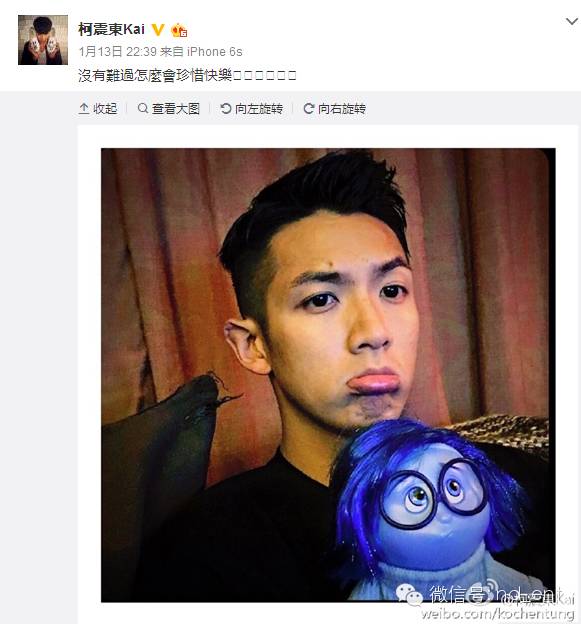Click the post text 沒有難過怎麼會珍惜快樂

point(155,75)
